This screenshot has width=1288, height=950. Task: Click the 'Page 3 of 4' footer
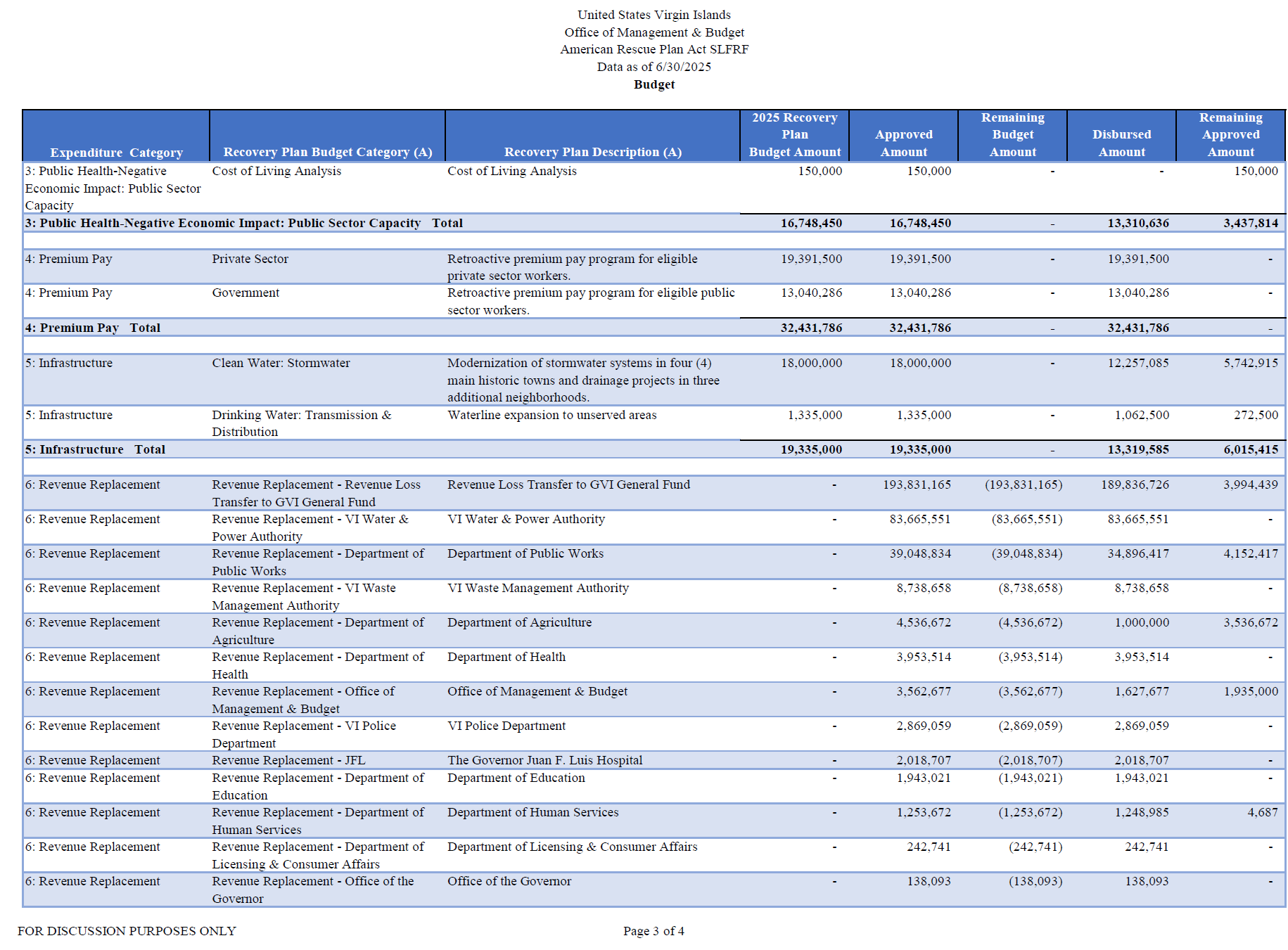[x=653, y=931]
